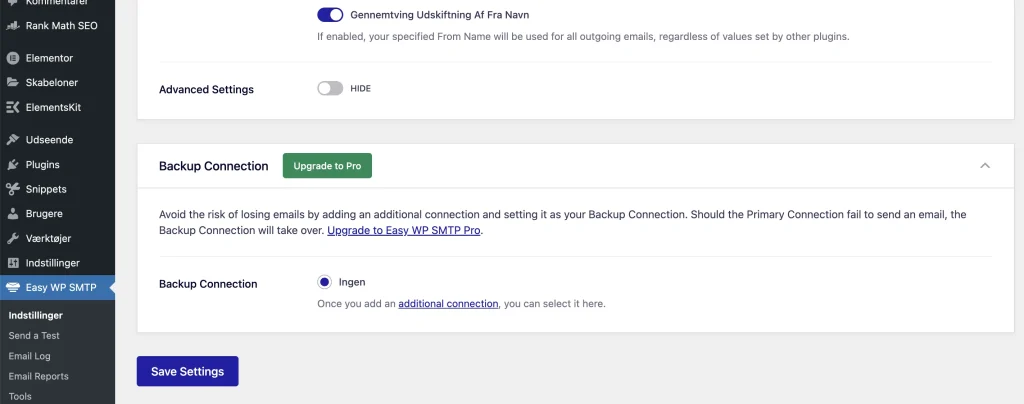This screenshot has height=404, width=1024.
Task: Collapse the Backup Connection panel chevron
Action: pyautogui.click(x=985, y=166)
